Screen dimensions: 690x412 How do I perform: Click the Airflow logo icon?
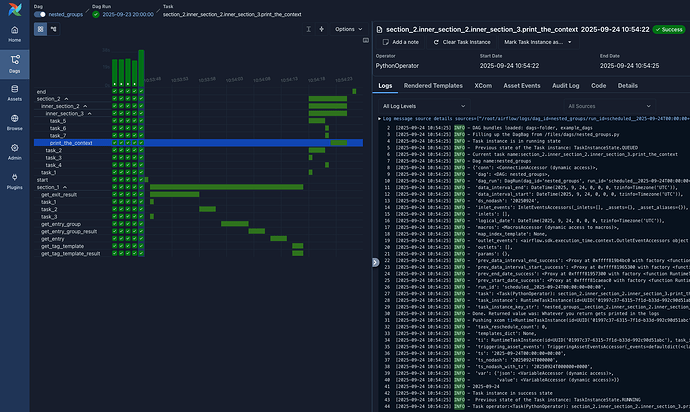[13, 10]
